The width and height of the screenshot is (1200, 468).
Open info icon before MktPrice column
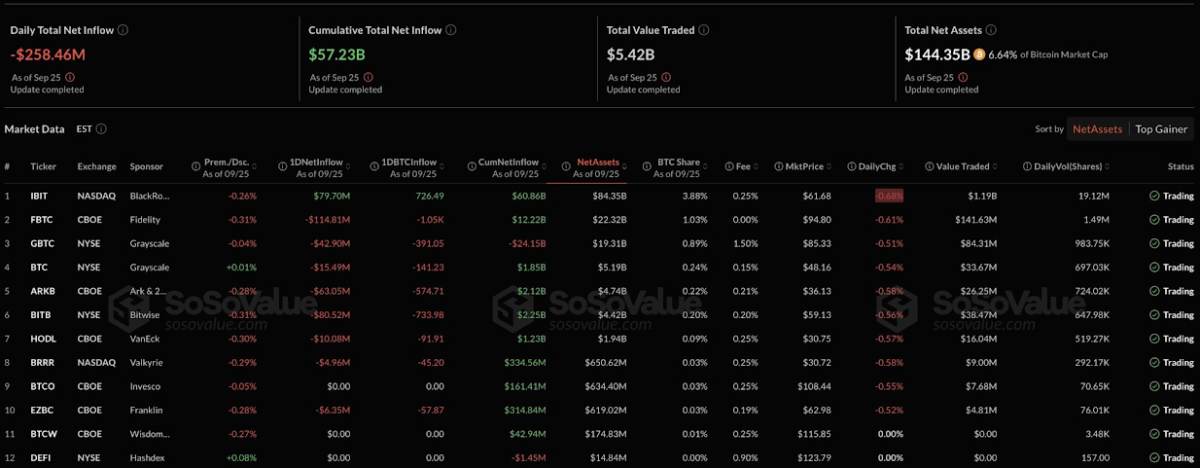[x=777, y=166]
